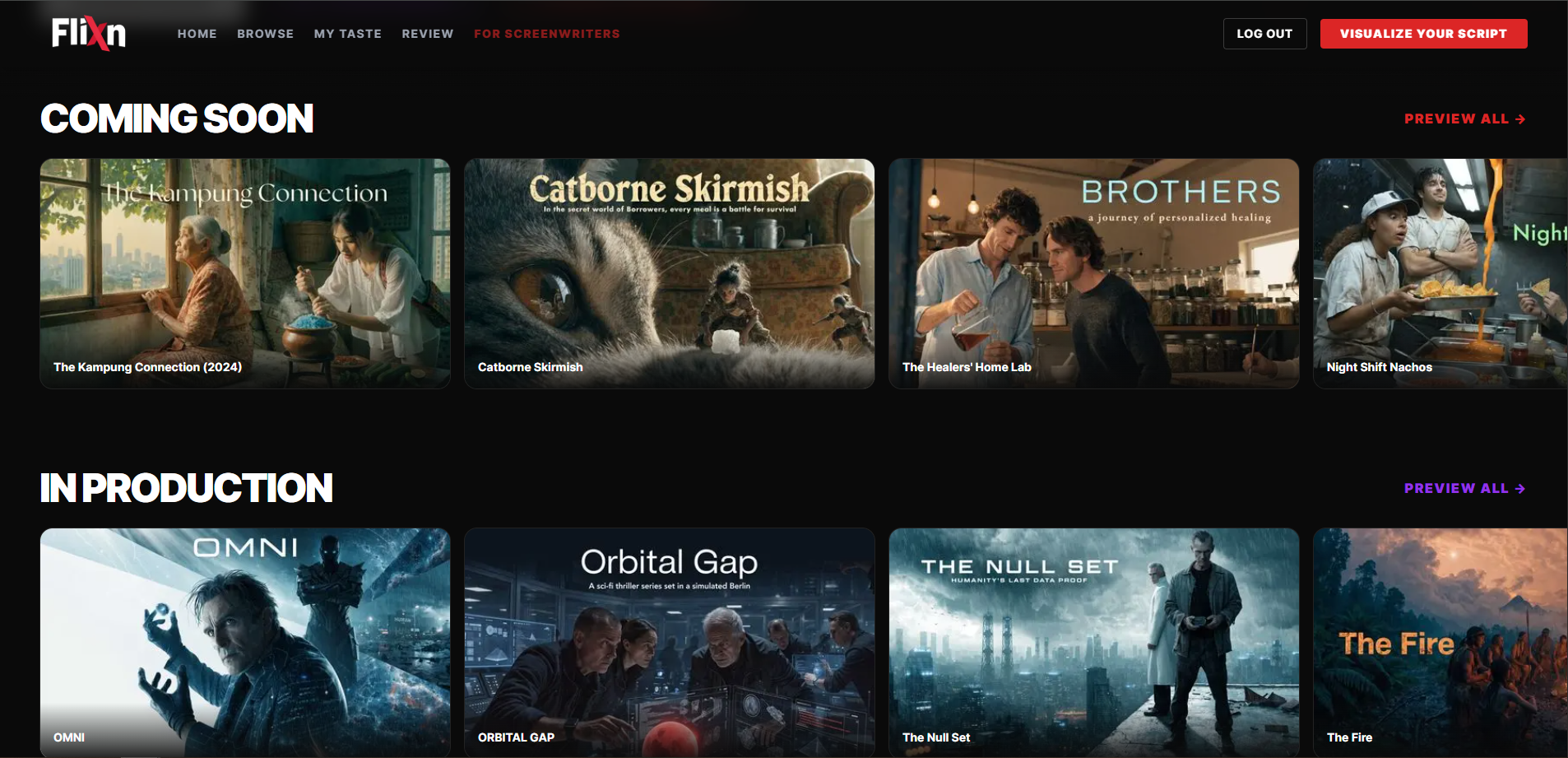Click Preview All for In Production
1568x758 pixels.
click(x=1465, y=488)
